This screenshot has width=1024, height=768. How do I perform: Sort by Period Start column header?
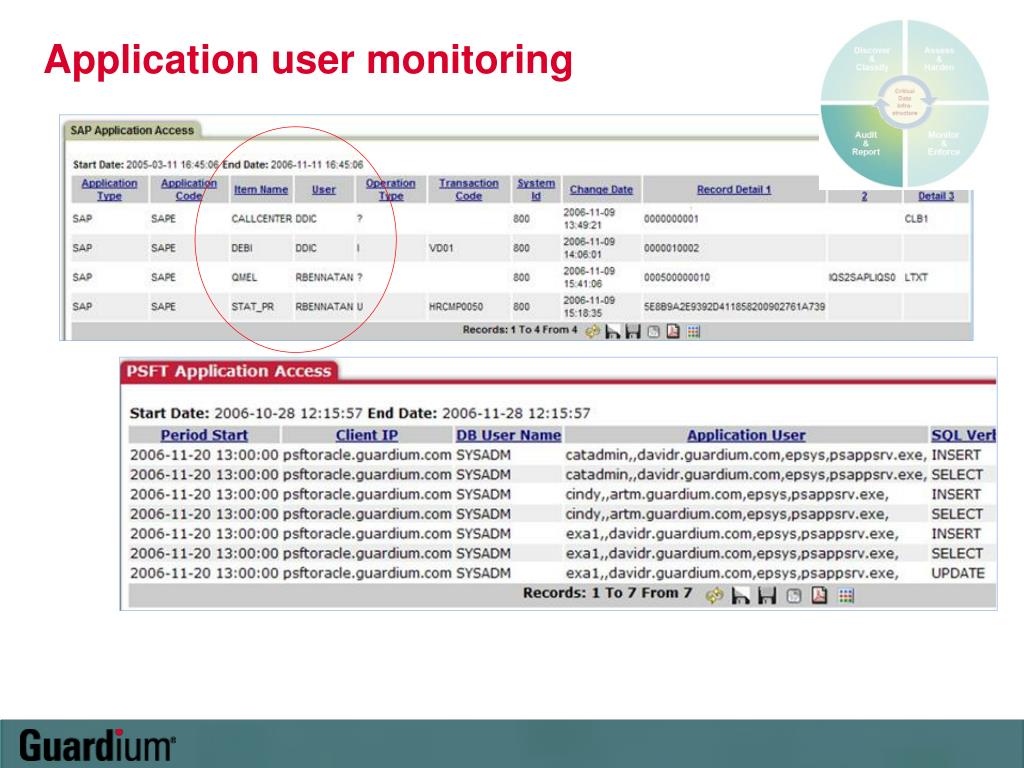pyautogui.click(x=204, y=435)
